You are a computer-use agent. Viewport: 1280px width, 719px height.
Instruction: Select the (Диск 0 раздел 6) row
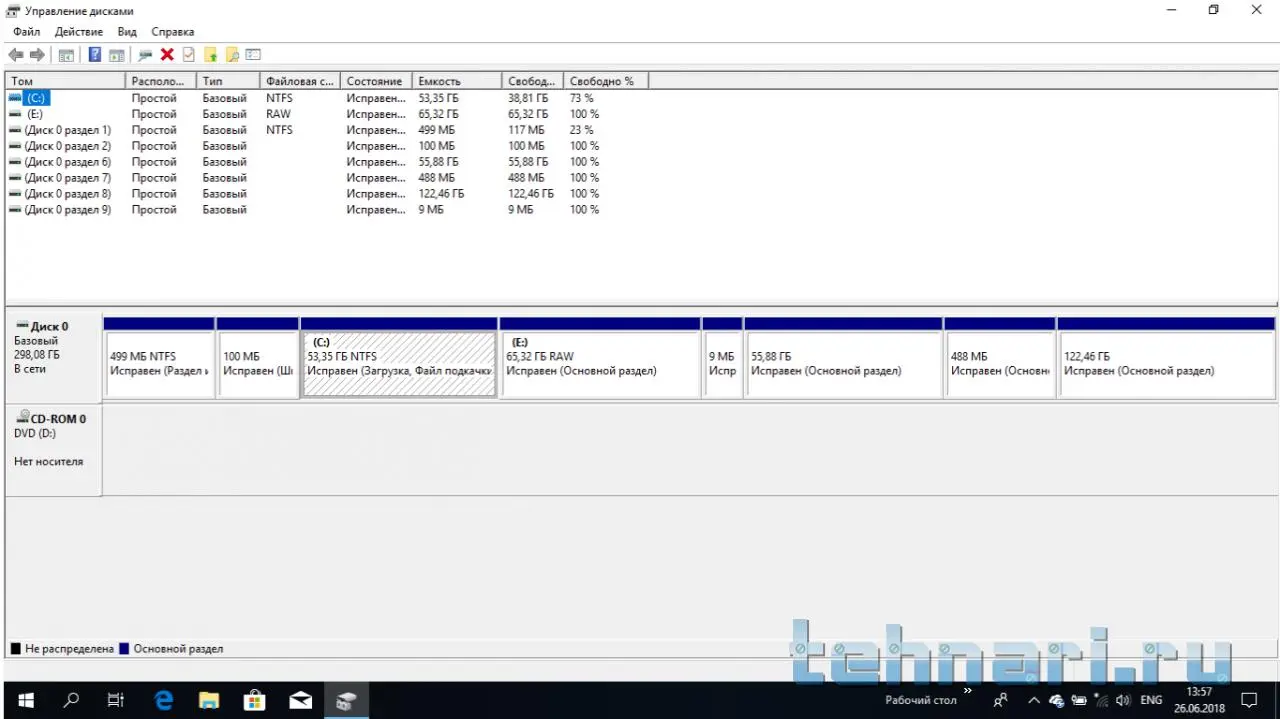(326, 162)
